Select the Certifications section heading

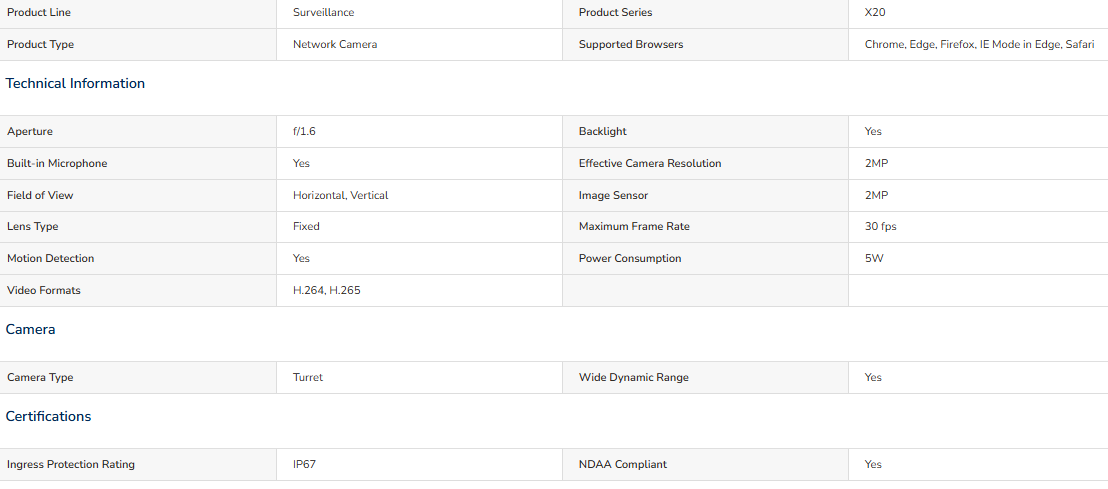point(48,416)
